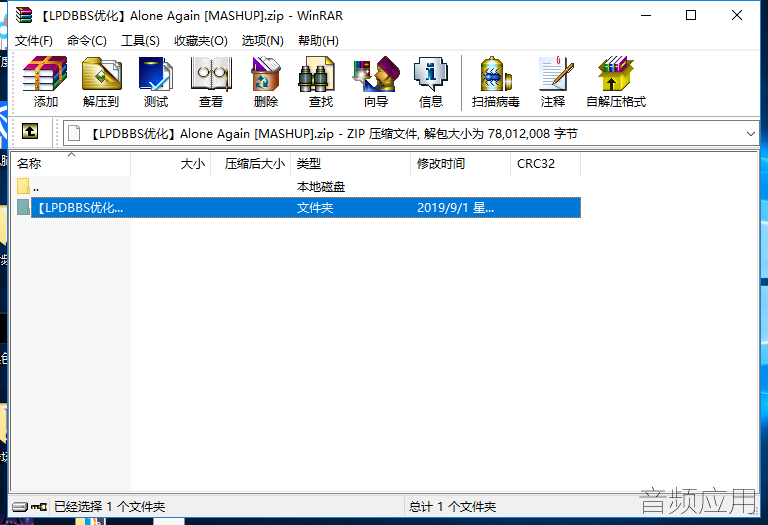Click the key icon in status bar
This screenshot has width=768, height=525.
pos(39,506)
